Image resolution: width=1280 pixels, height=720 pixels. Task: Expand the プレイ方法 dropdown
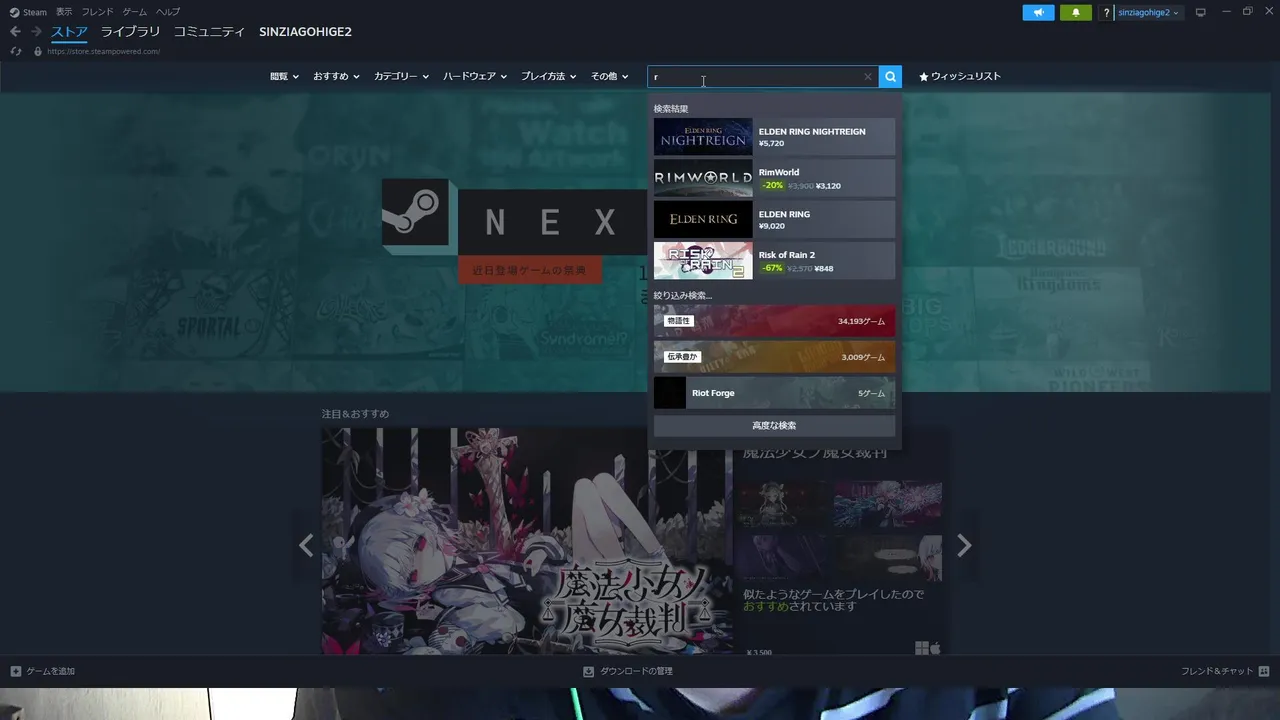point(548,76)
